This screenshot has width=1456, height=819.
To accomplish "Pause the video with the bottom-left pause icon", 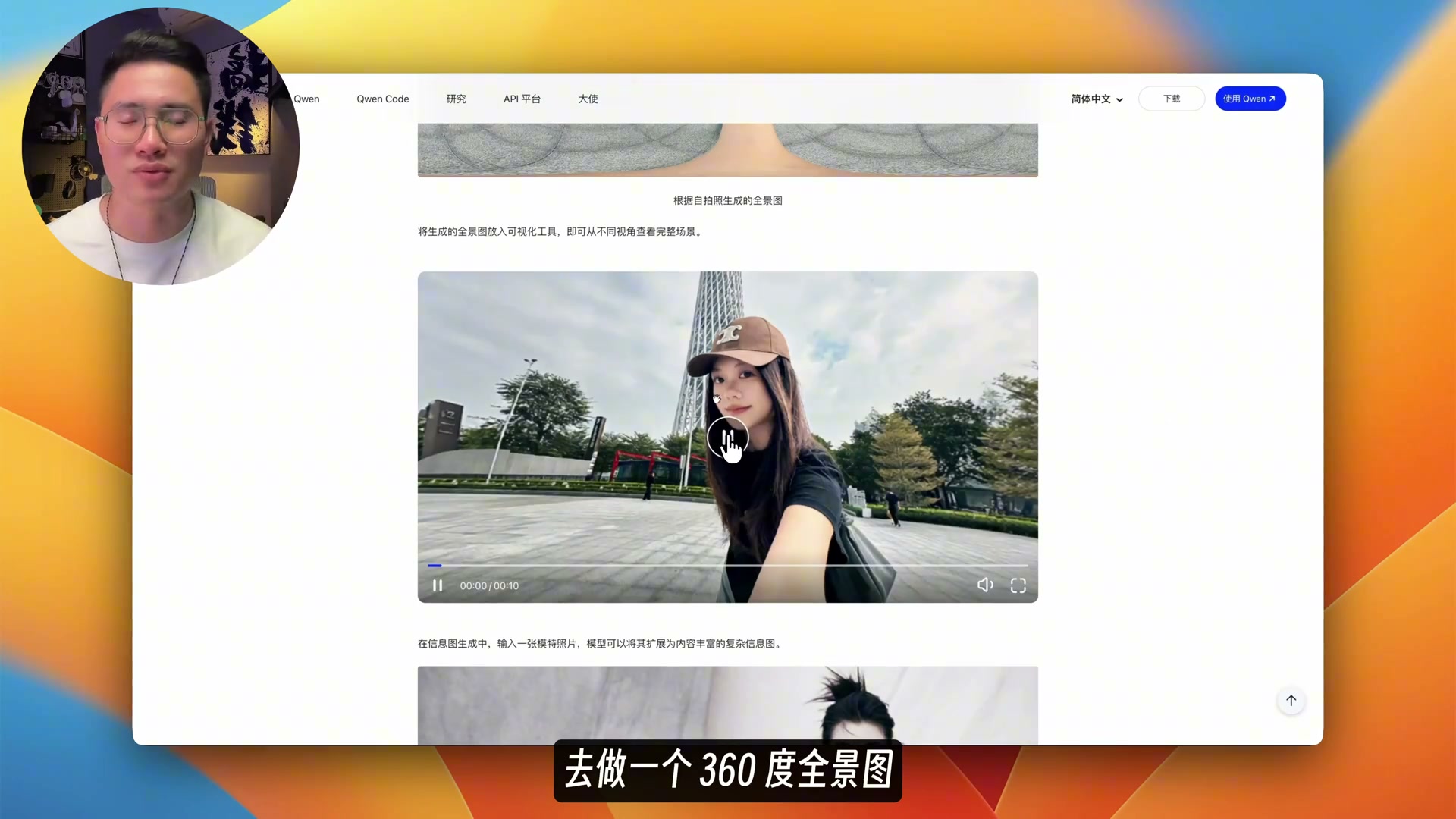I will (438, 585).
